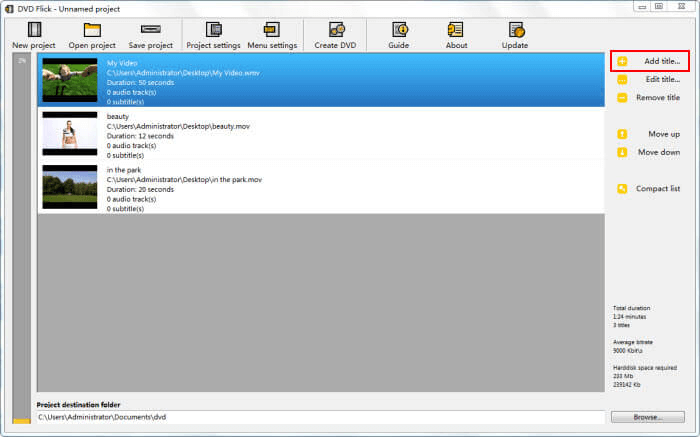Move the selected title up
The width and height of the screenshot is (700, 437).
[649, 134]
